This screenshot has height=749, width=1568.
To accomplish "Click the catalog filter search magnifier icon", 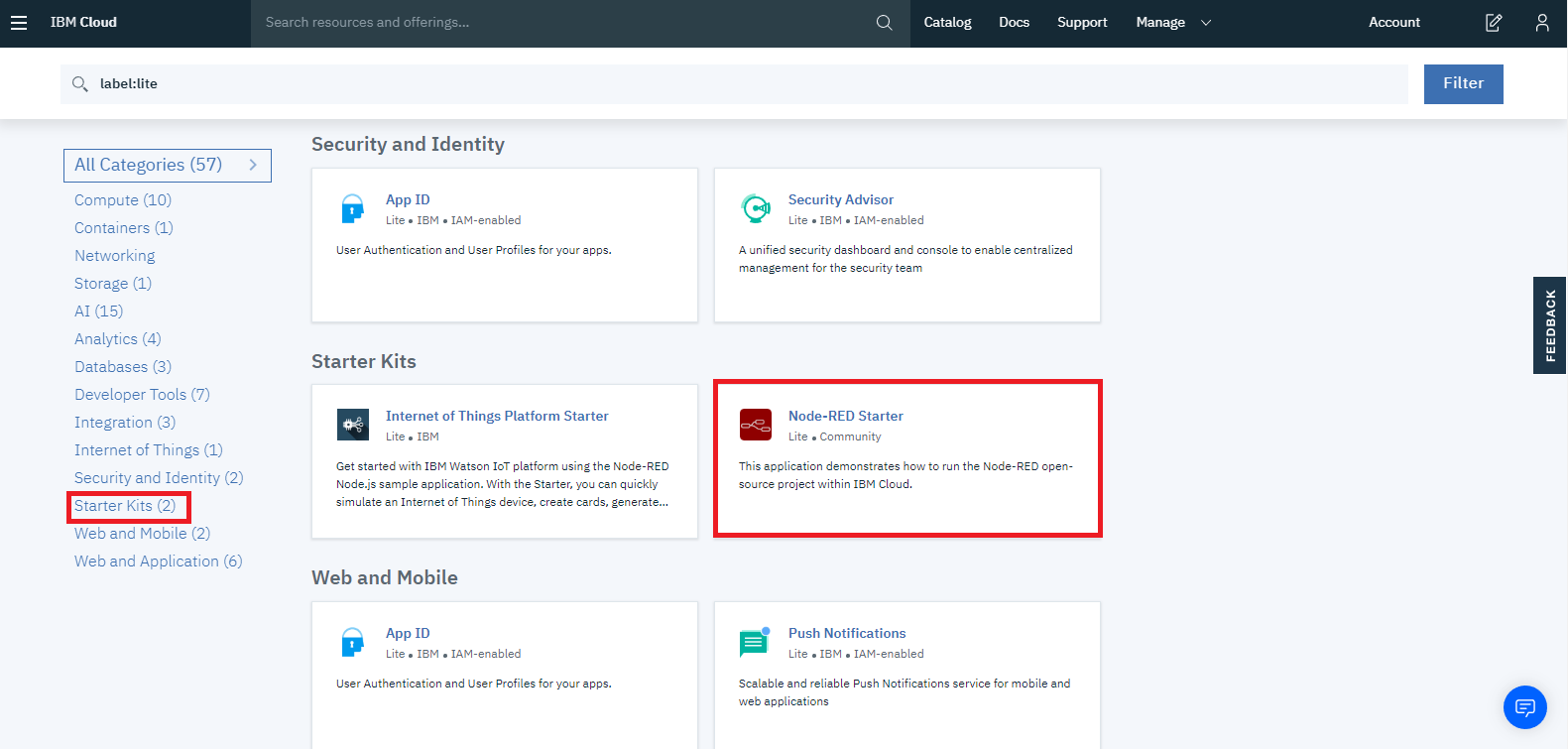I will 80,84.
